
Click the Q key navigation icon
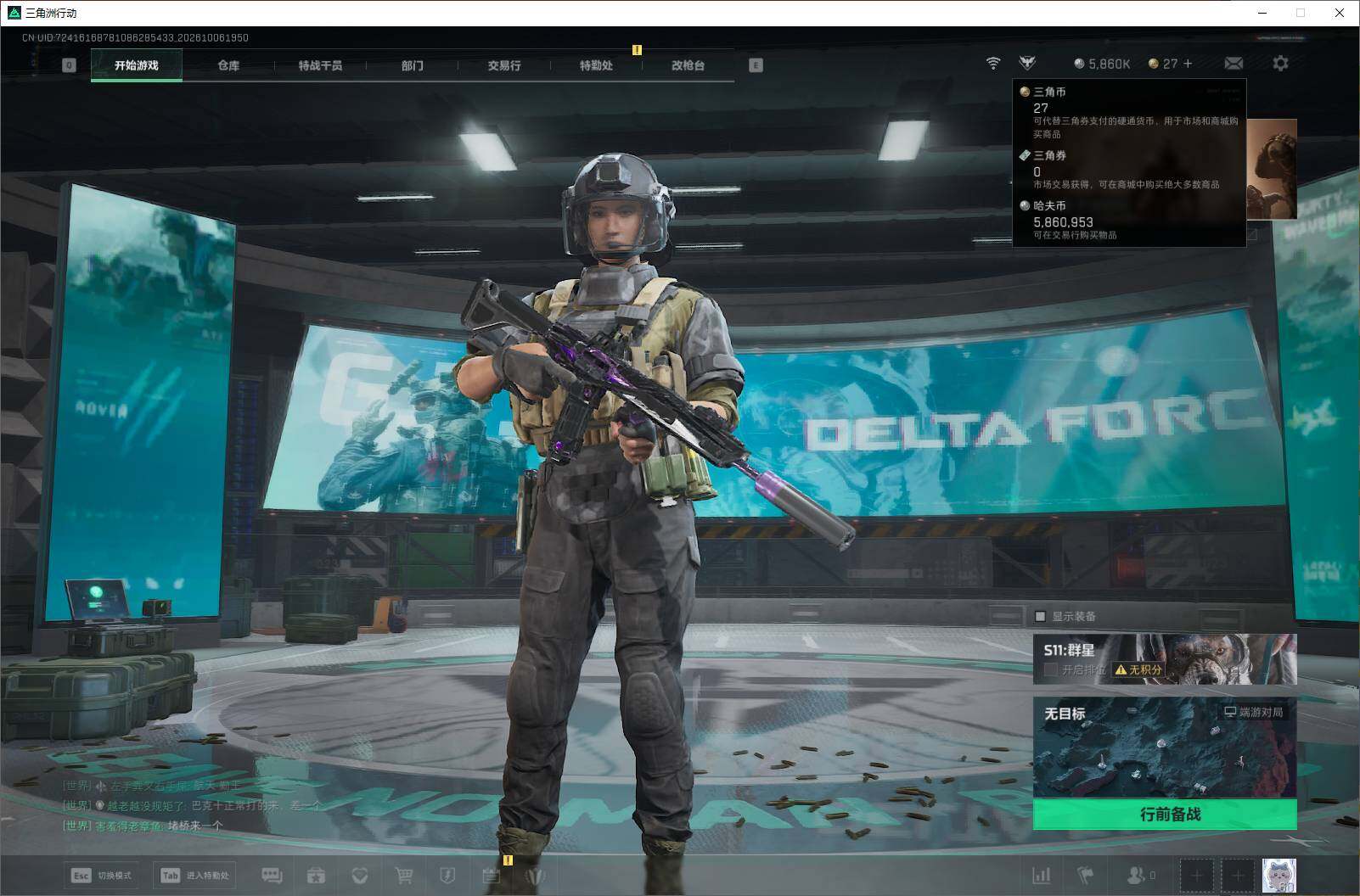pos(70,65)
